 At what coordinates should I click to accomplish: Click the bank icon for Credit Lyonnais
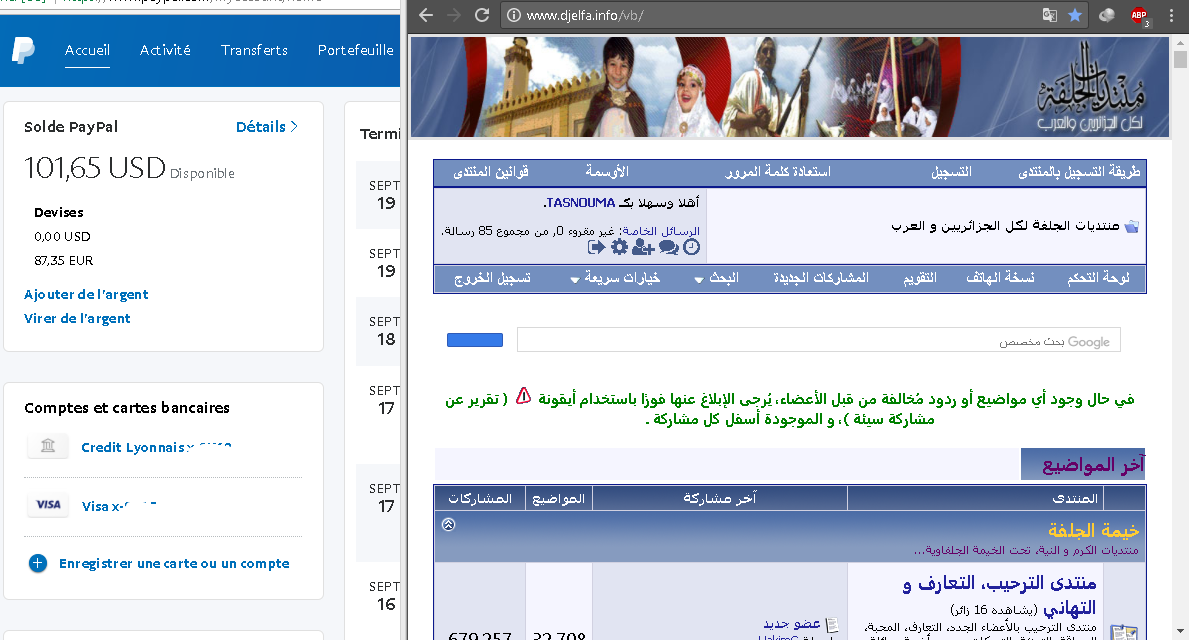(x=48, y=446)
